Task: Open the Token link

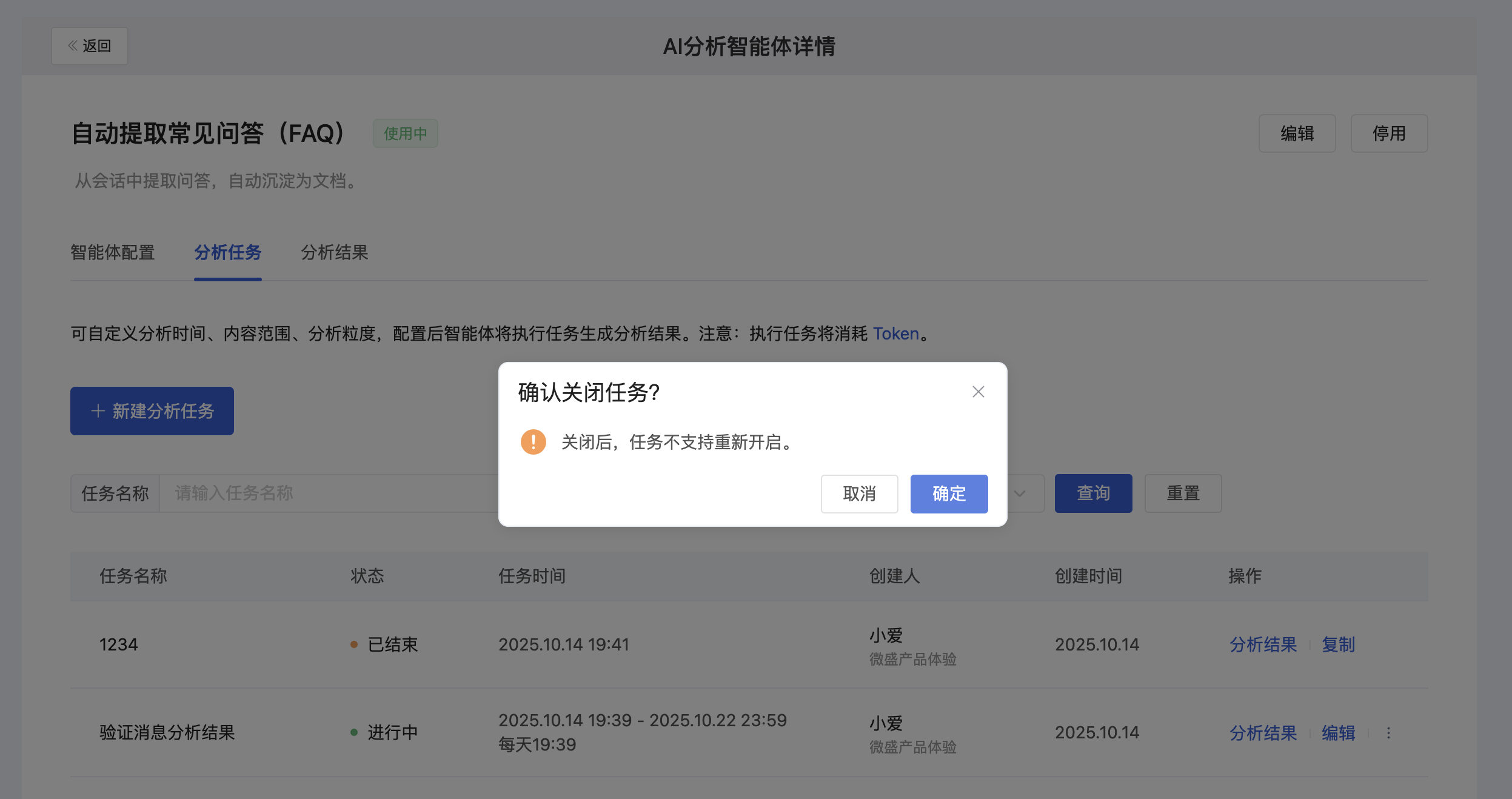Action: coord(895,333)
